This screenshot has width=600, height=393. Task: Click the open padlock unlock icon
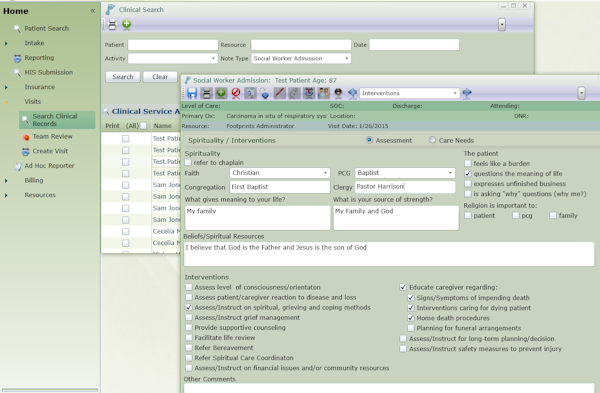click(264, 93)
